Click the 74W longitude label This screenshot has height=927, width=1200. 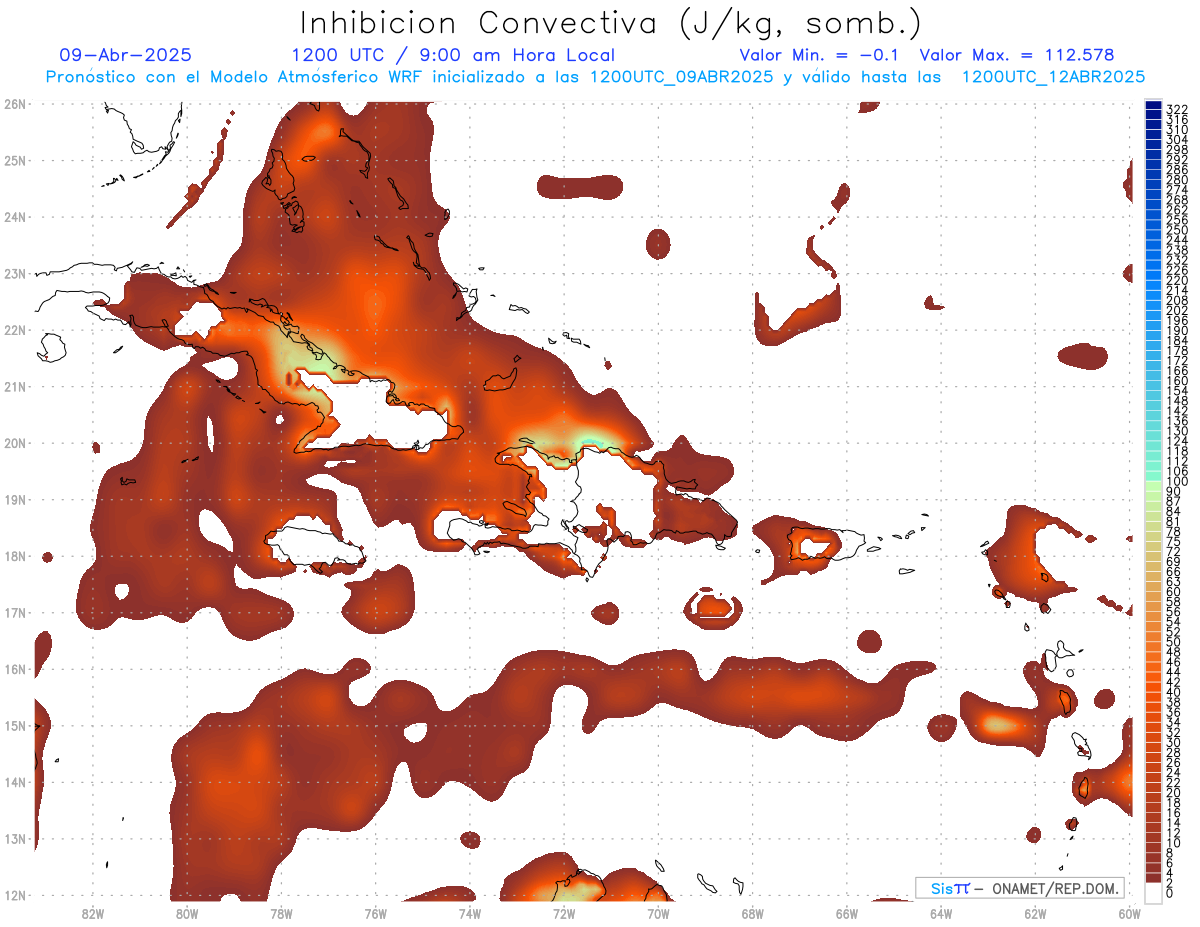470,913
